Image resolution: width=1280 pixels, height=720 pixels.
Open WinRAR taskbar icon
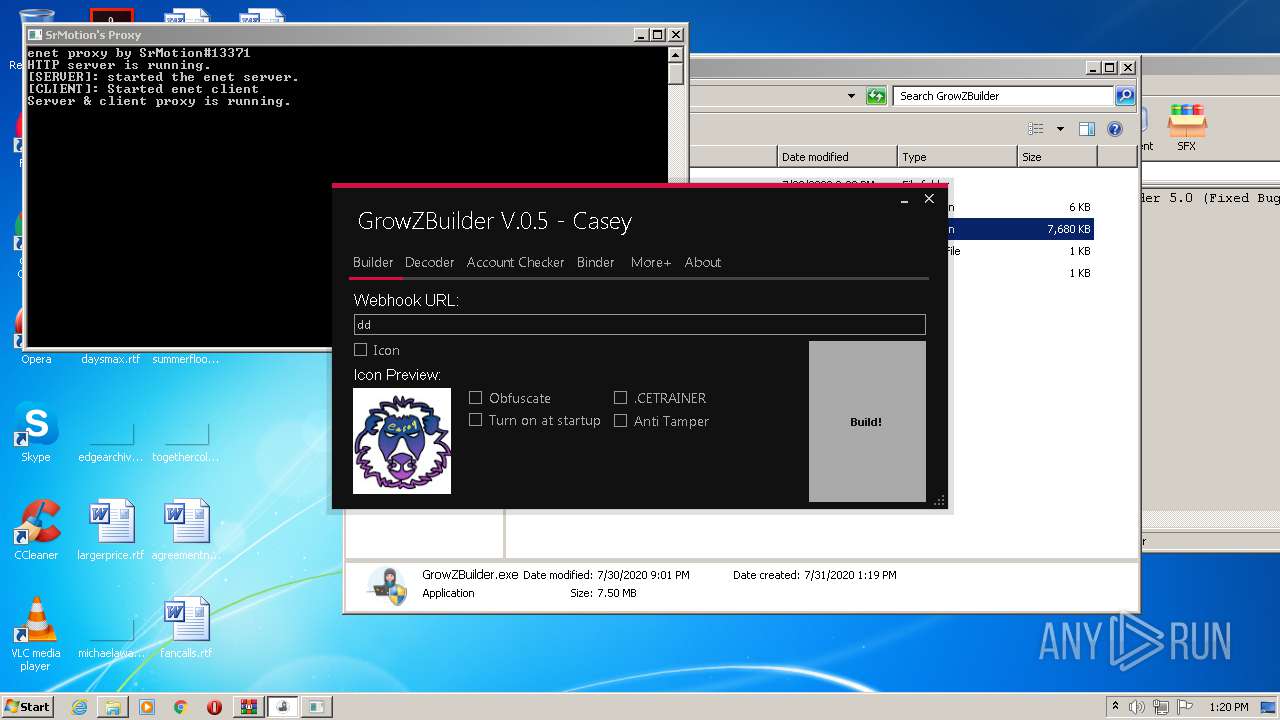coord(248,707)
